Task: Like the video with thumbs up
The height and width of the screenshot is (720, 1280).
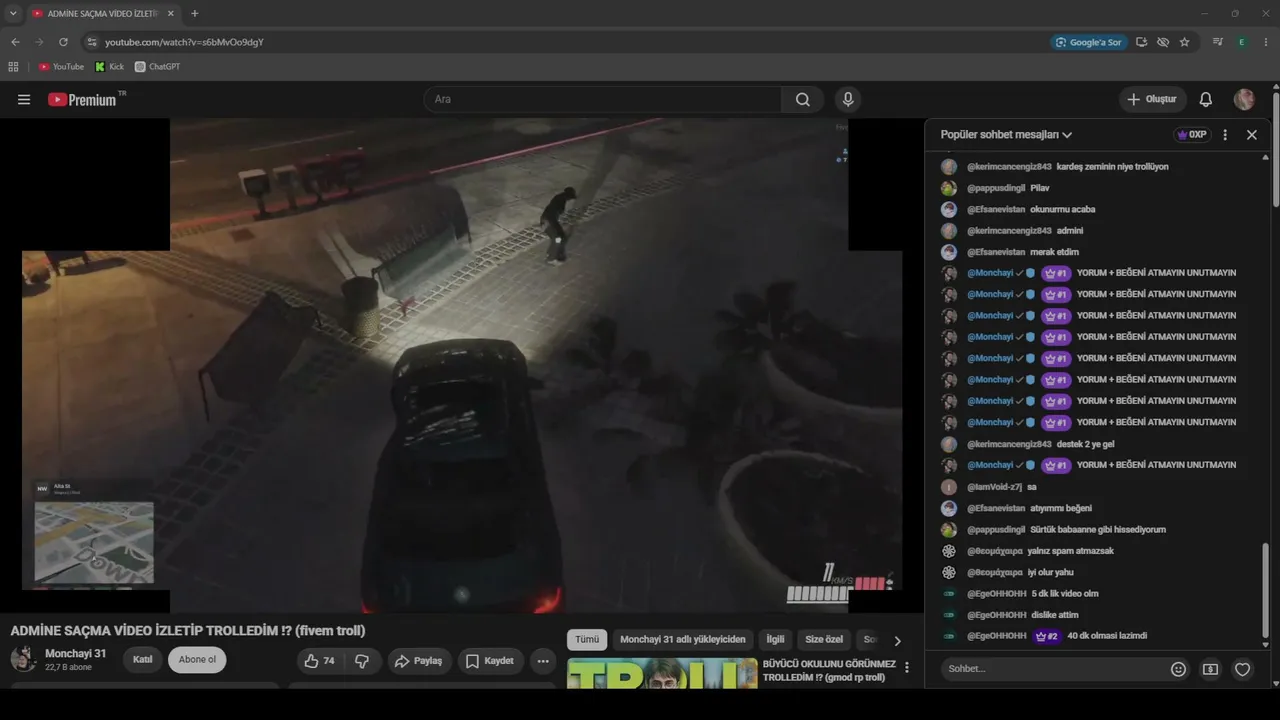Action: pyautogui.click(x=320, y=660)
